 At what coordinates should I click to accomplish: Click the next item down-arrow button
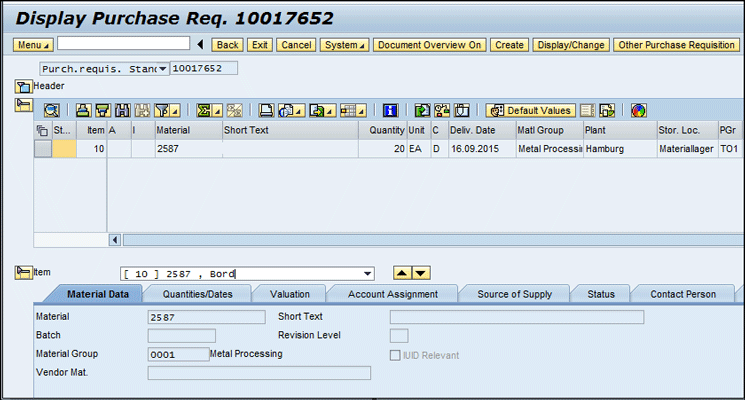click(x=421, y=273)
